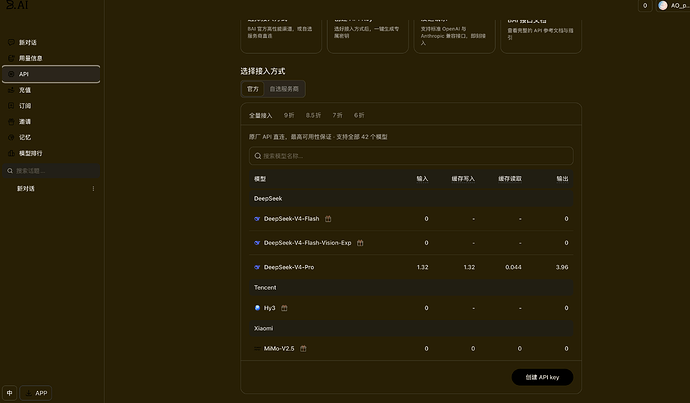Open card about 查看完整的 API 参考文档
The image size is (690, 403).
[541, 36]
